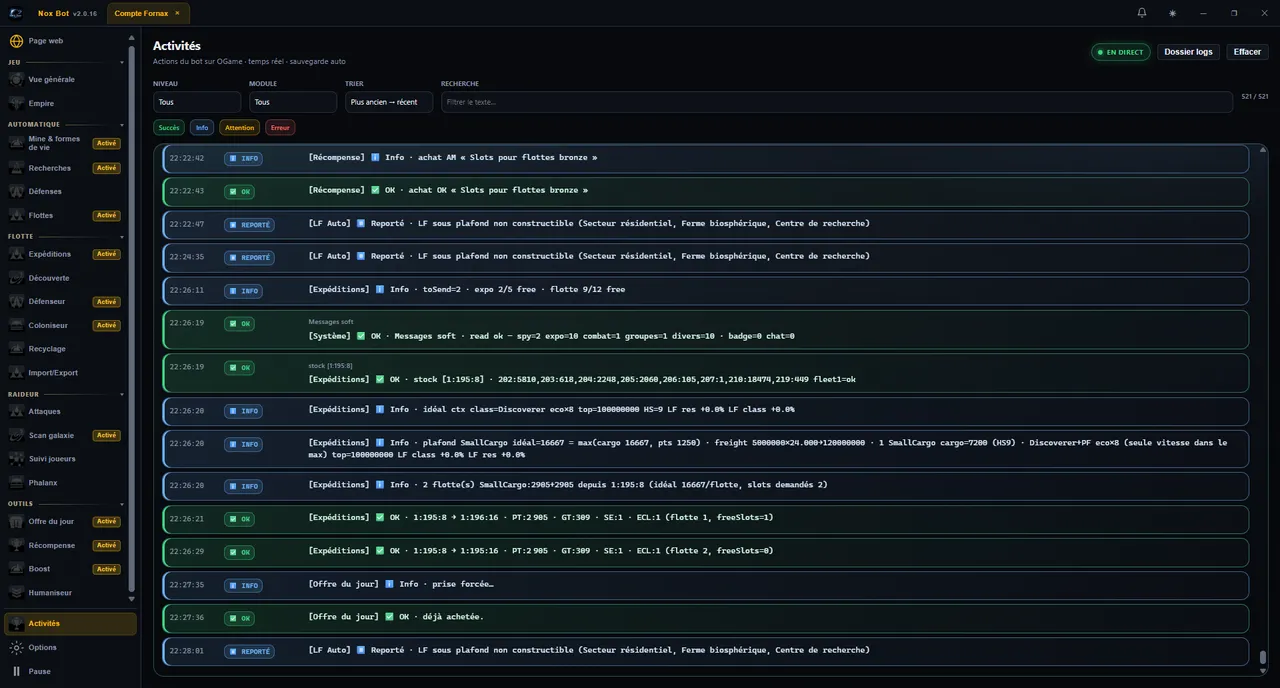Open the Scan galaxie icon
This screenshot has height=688, width=1280.
pyautogui.click(x=16, y=435)
